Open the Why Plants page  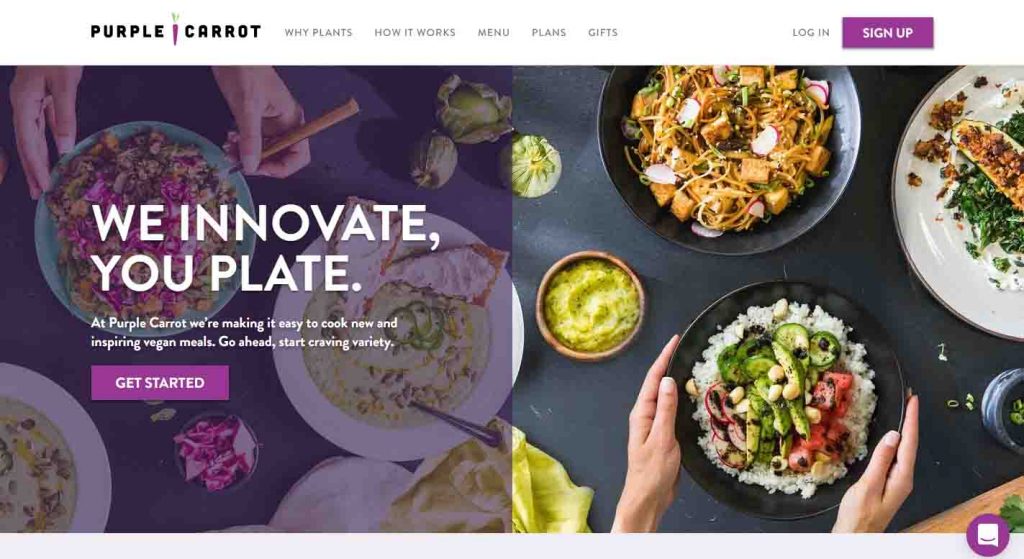coord(318,33)
